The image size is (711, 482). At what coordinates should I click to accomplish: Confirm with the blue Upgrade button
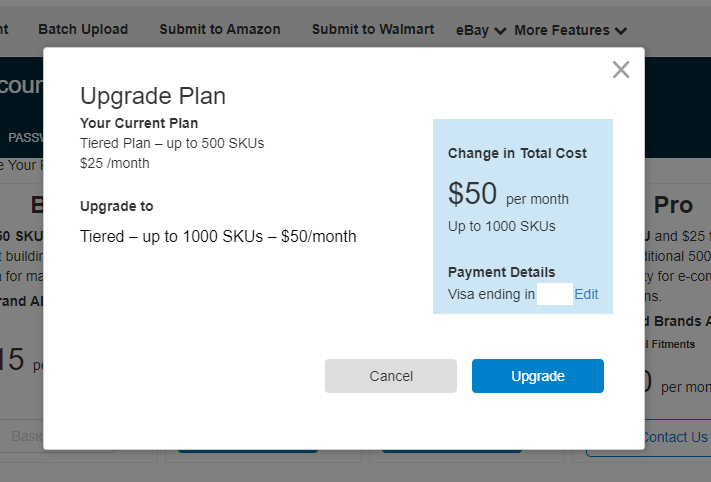(x=538, y=376)
